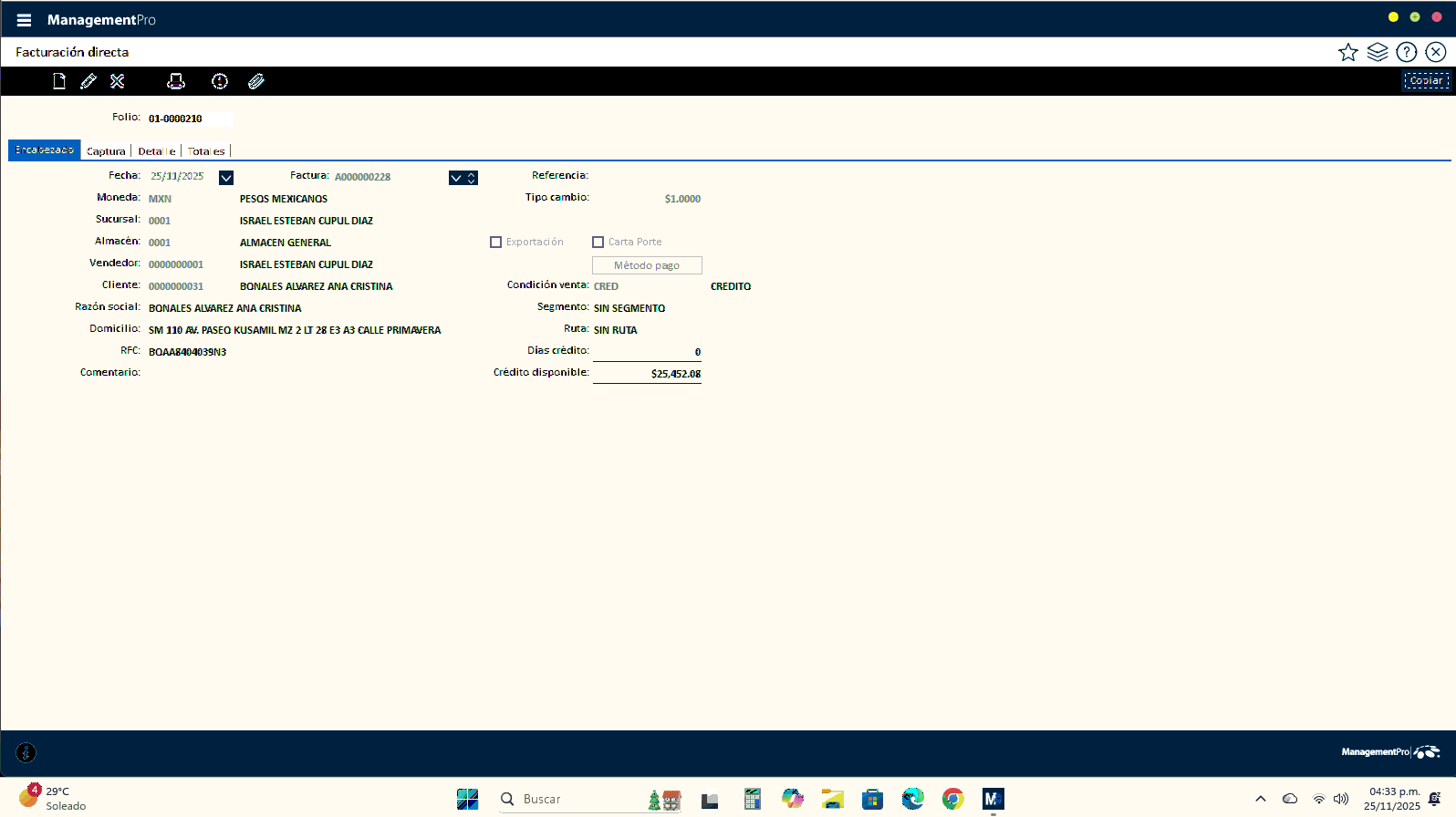Click the Copiar button
The image size is (1456, 817).
pos(1425,81)
